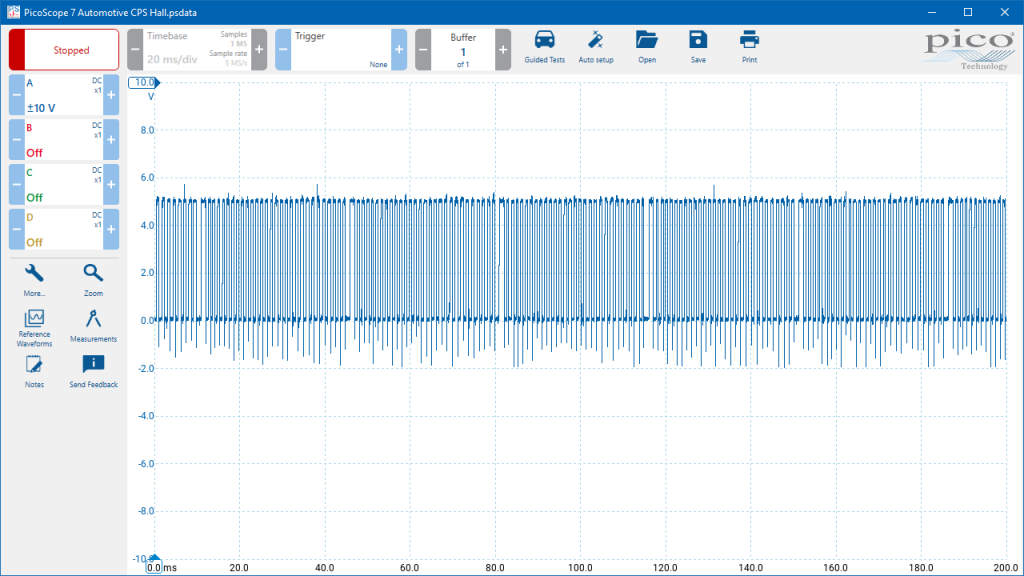Image resolution: width=1024 pixels, height=576 pixels.
Task: Toggle the Stopped capture button
Action: [x=64, y=50]
